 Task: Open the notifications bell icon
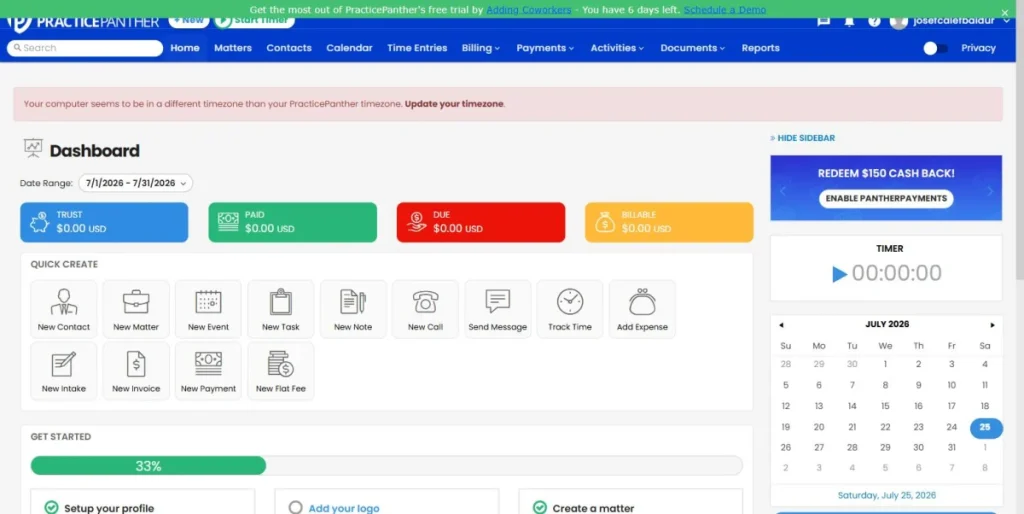click(849, 21)
